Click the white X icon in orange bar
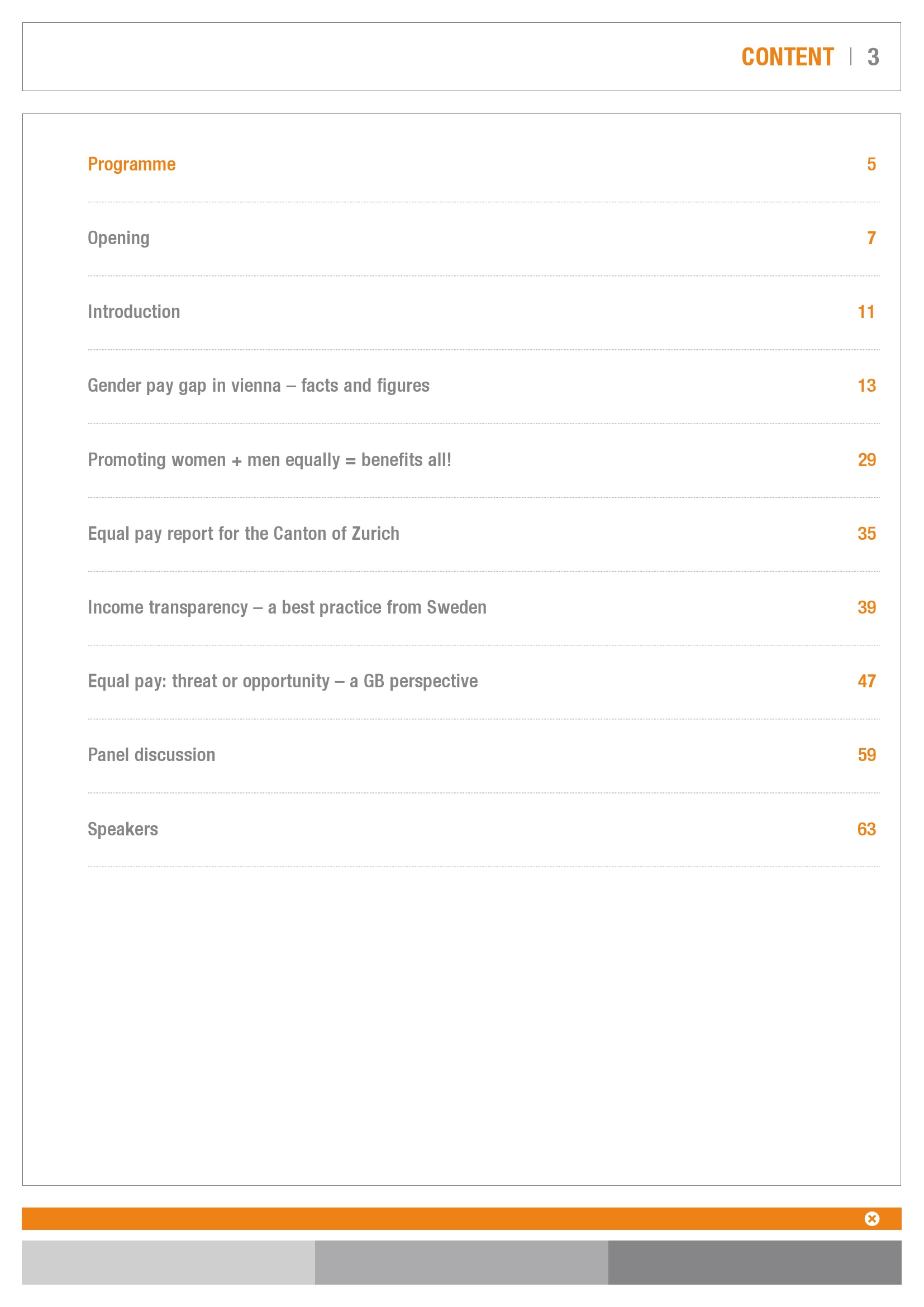Screen dimensions: 924x1307 click(871, 1218)
